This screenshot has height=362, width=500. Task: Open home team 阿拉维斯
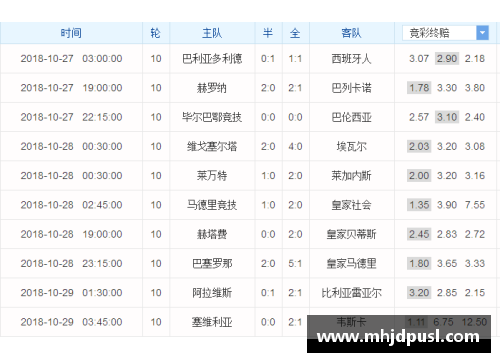pyautogui.click(x=212, y=293)
